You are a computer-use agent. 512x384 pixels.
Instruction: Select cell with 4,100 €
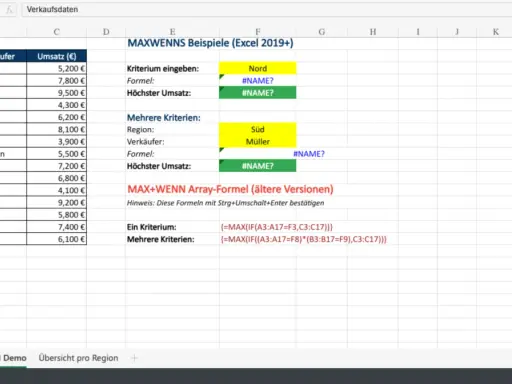click(57, 190)
